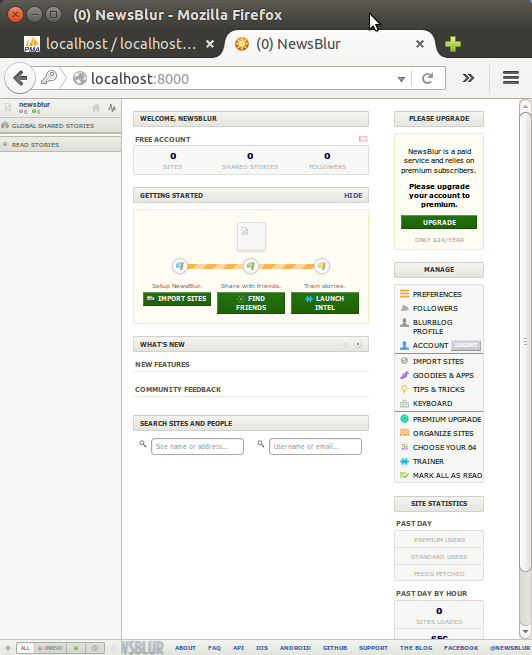
Task: Click the home dashboard icon in sidebar
Action: [96, 108]
